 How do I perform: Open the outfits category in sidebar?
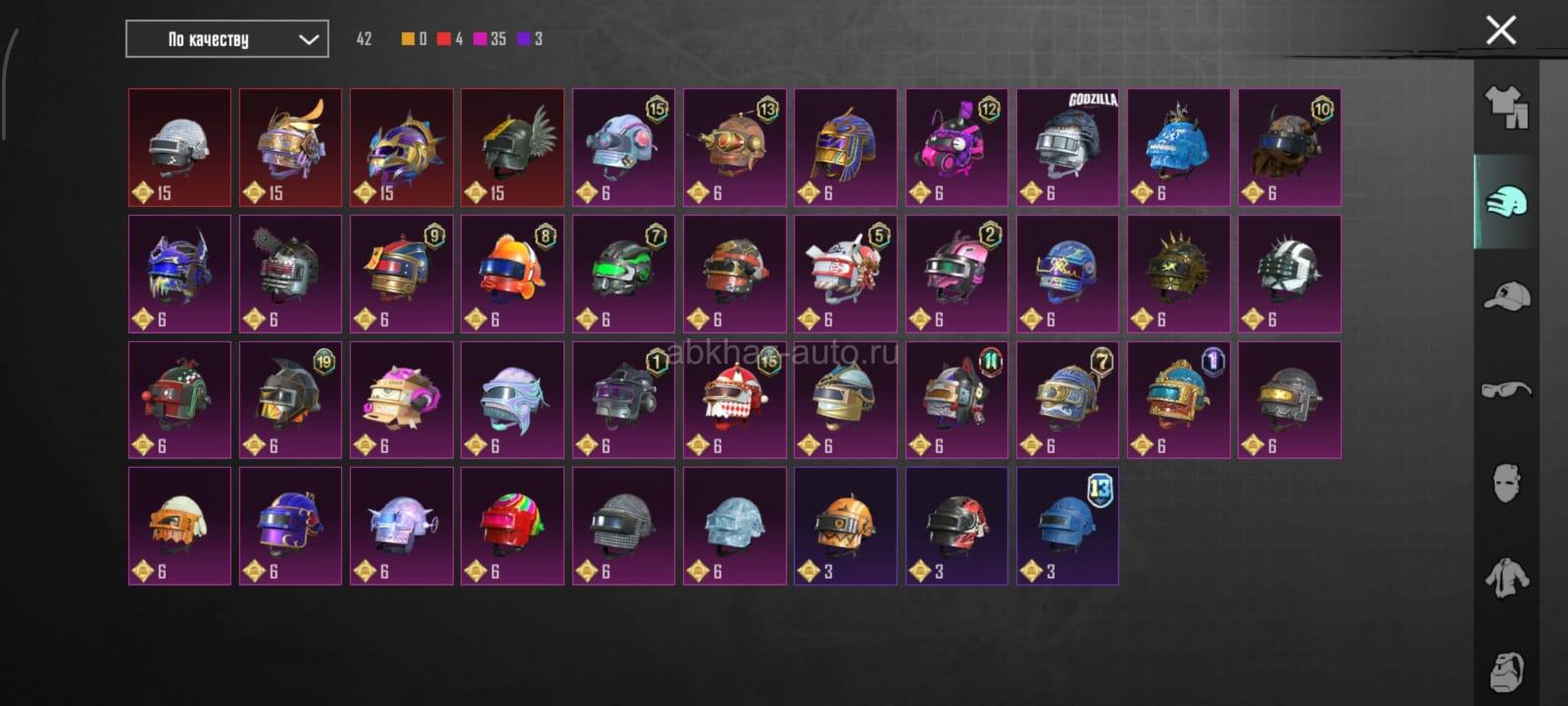point(1506,107)
